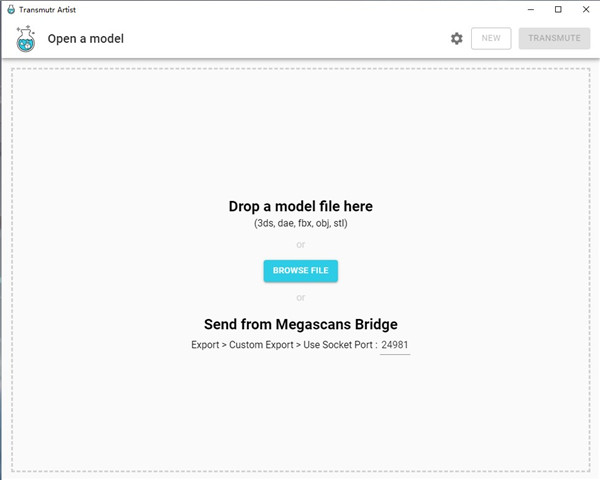Image resolution: width=600 pixels, height=480 pixels.
Task: Click the "Open a model" page title
Action: (86, 39)
